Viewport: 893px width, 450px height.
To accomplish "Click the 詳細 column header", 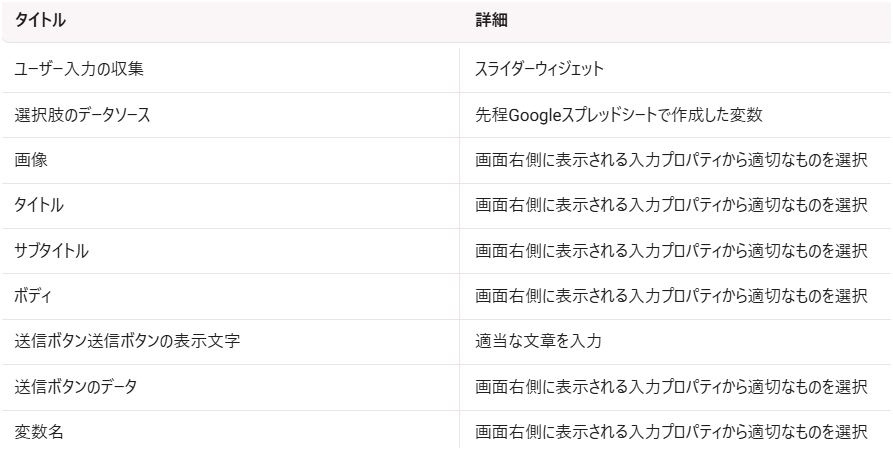I will click(491, 21).
